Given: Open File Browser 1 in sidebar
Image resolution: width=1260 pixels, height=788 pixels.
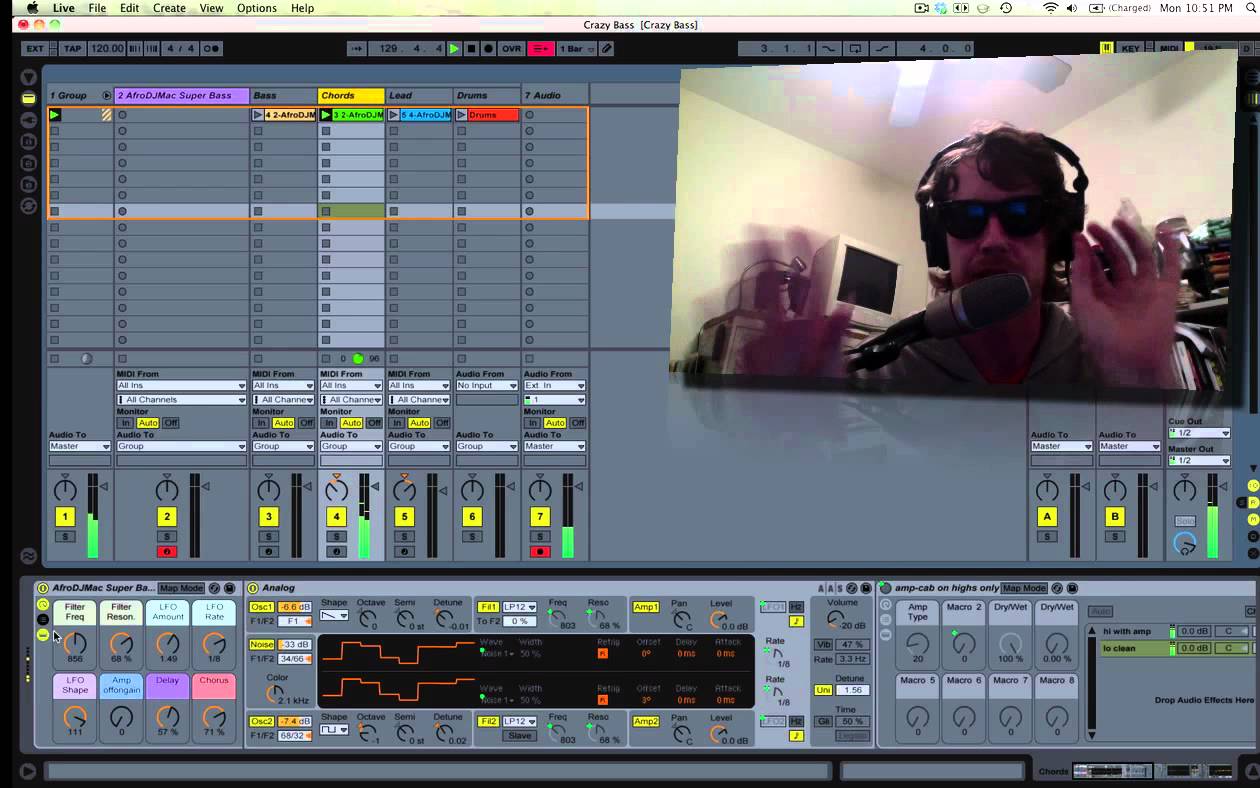Looking at the screenshot, I should 29,141.
